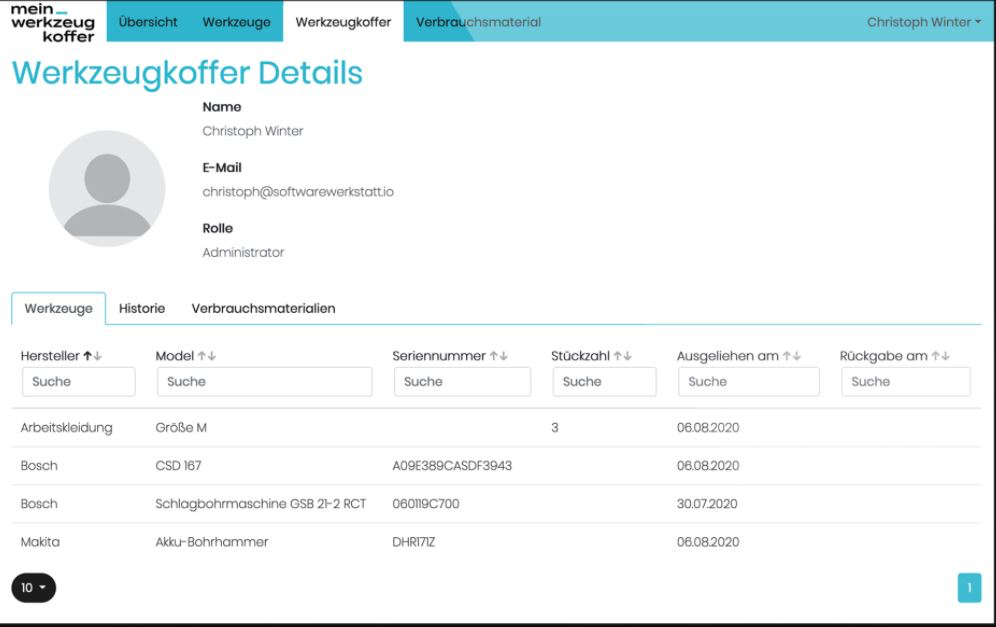Click the 30.07.2020 loan date
The width and height of the screenshot is (996, 627).
[x=707, y=504]
